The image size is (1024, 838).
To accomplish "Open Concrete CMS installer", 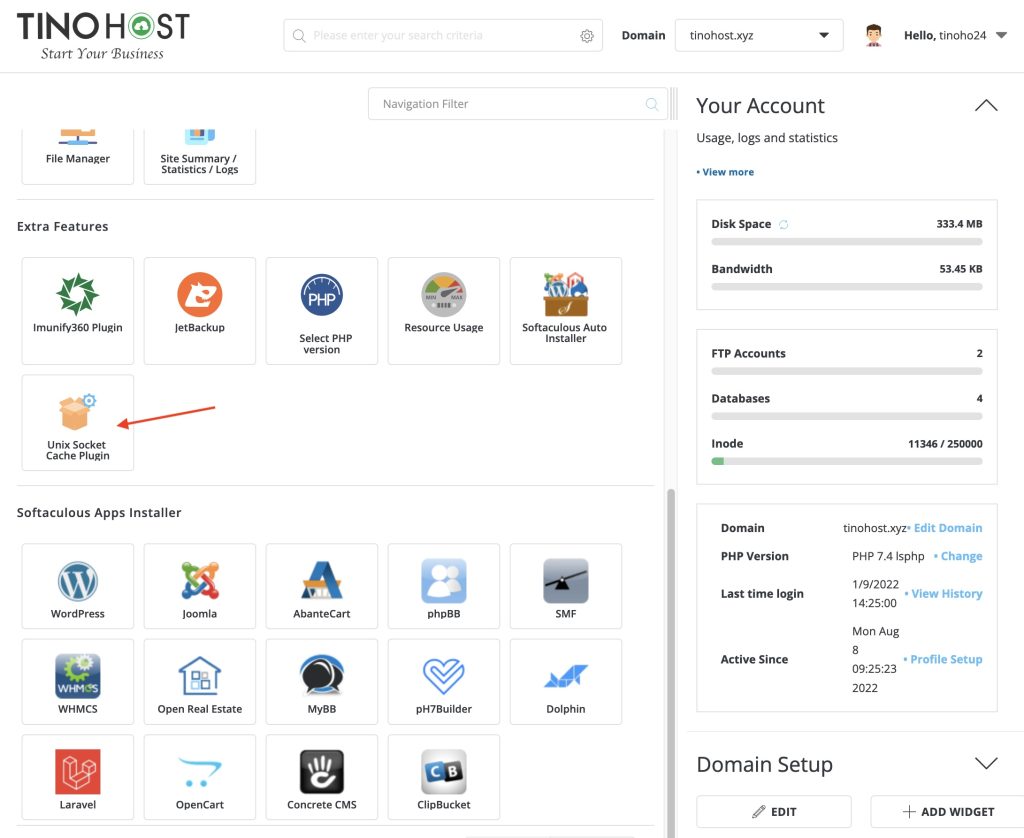I will click(x=322, y=777).
